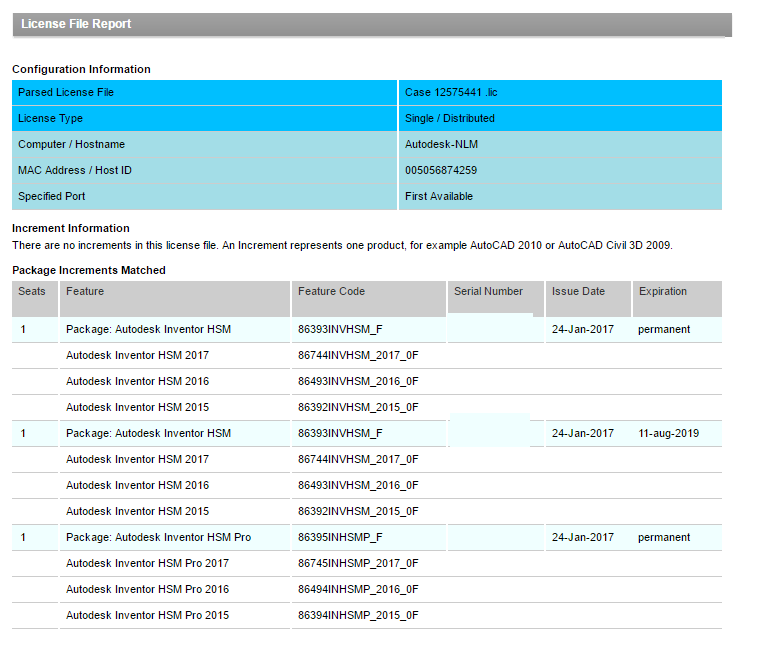The height and width of the screenshot is (664, 764).
Task: Select the Case 12575441 .lic file value
Action: pos(451,92)
